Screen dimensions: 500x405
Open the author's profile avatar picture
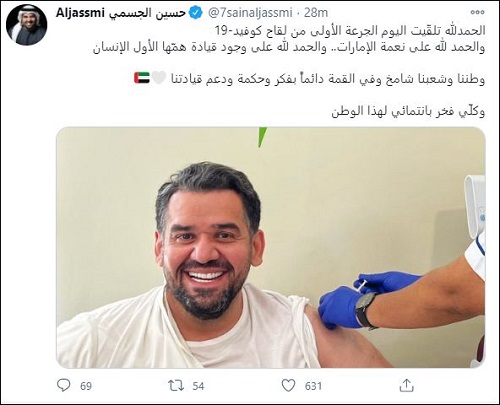click(x=27, y=25)
